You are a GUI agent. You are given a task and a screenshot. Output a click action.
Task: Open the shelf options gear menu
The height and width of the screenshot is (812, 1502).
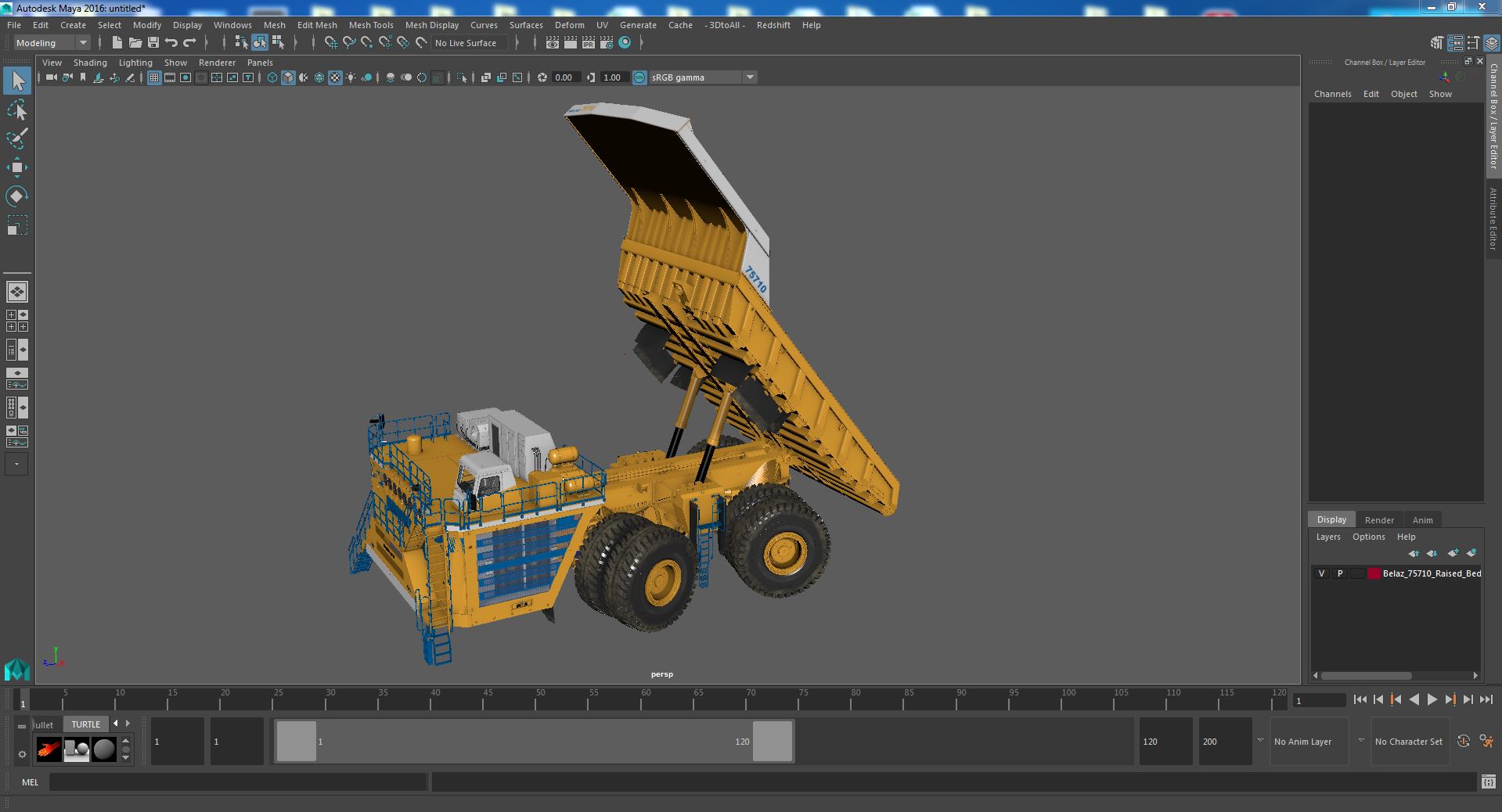(22, 755)
